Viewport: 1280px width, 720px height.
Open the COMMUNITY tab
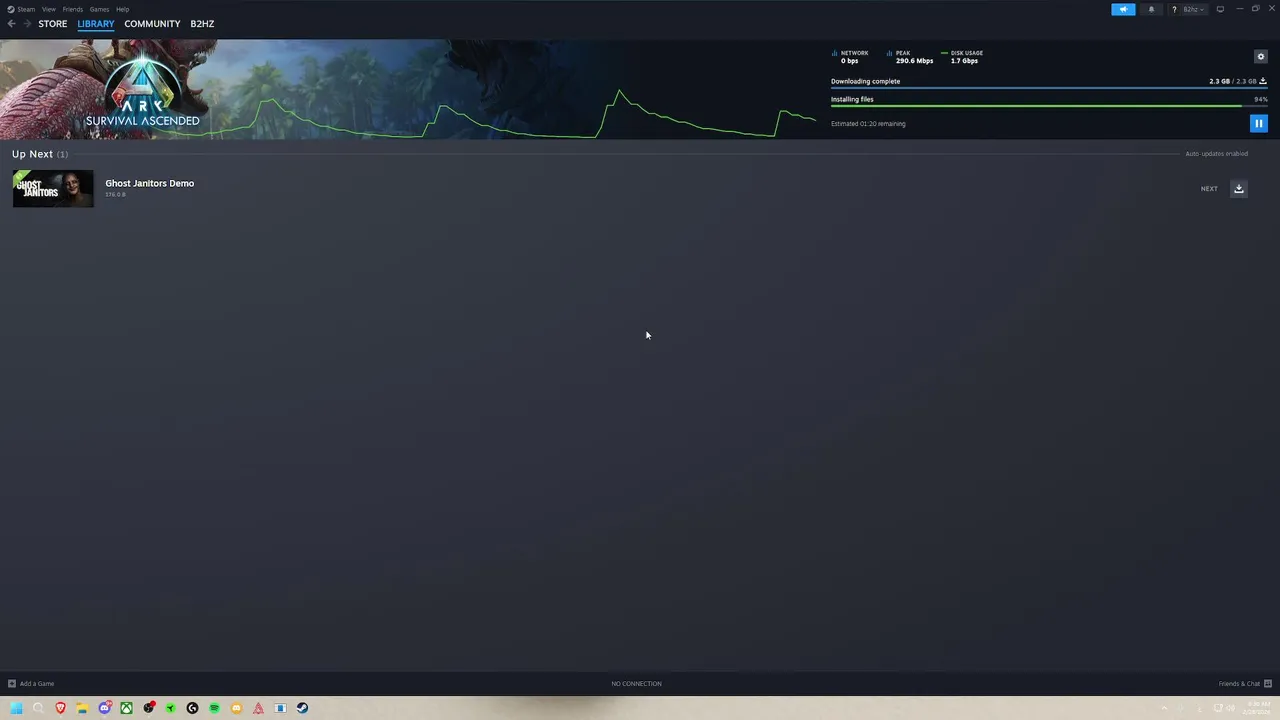[152, 24]
